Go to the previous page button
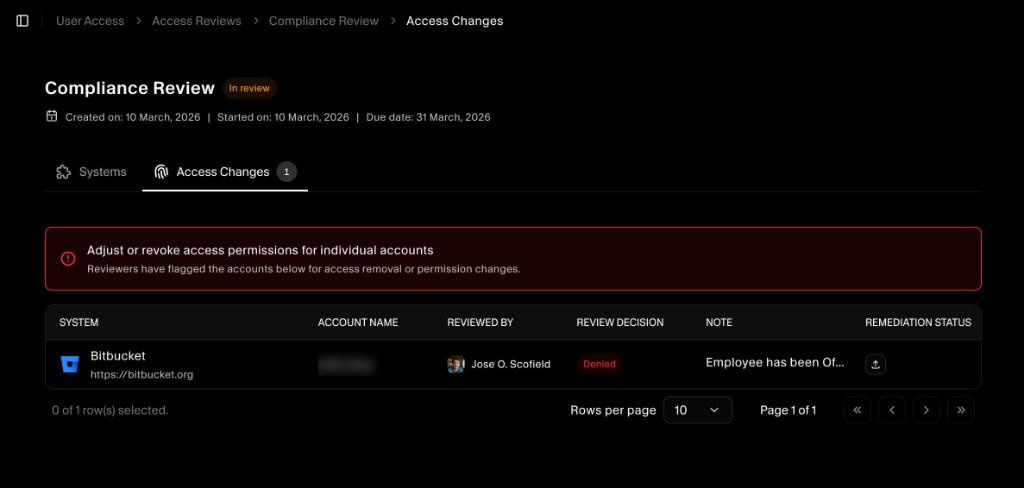1024x488 pixels. [892, 410]
